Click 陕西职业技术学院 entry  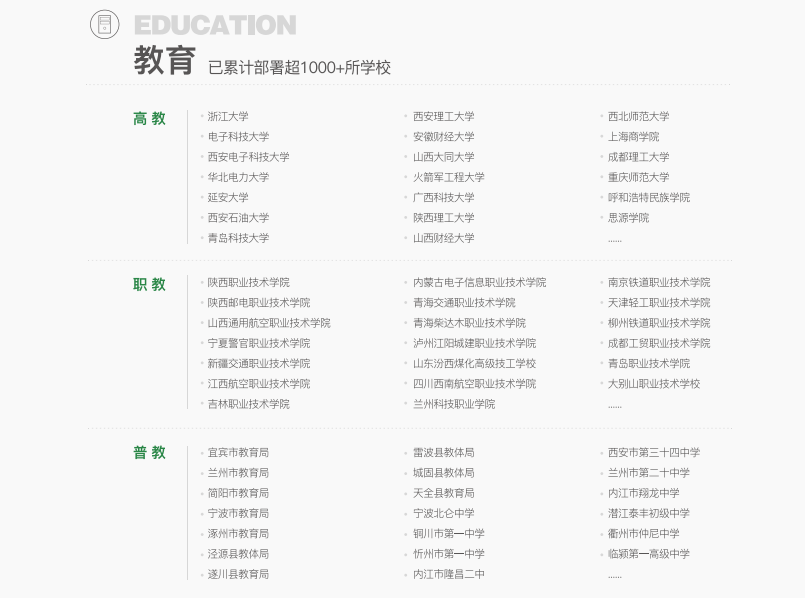(248, 282)
